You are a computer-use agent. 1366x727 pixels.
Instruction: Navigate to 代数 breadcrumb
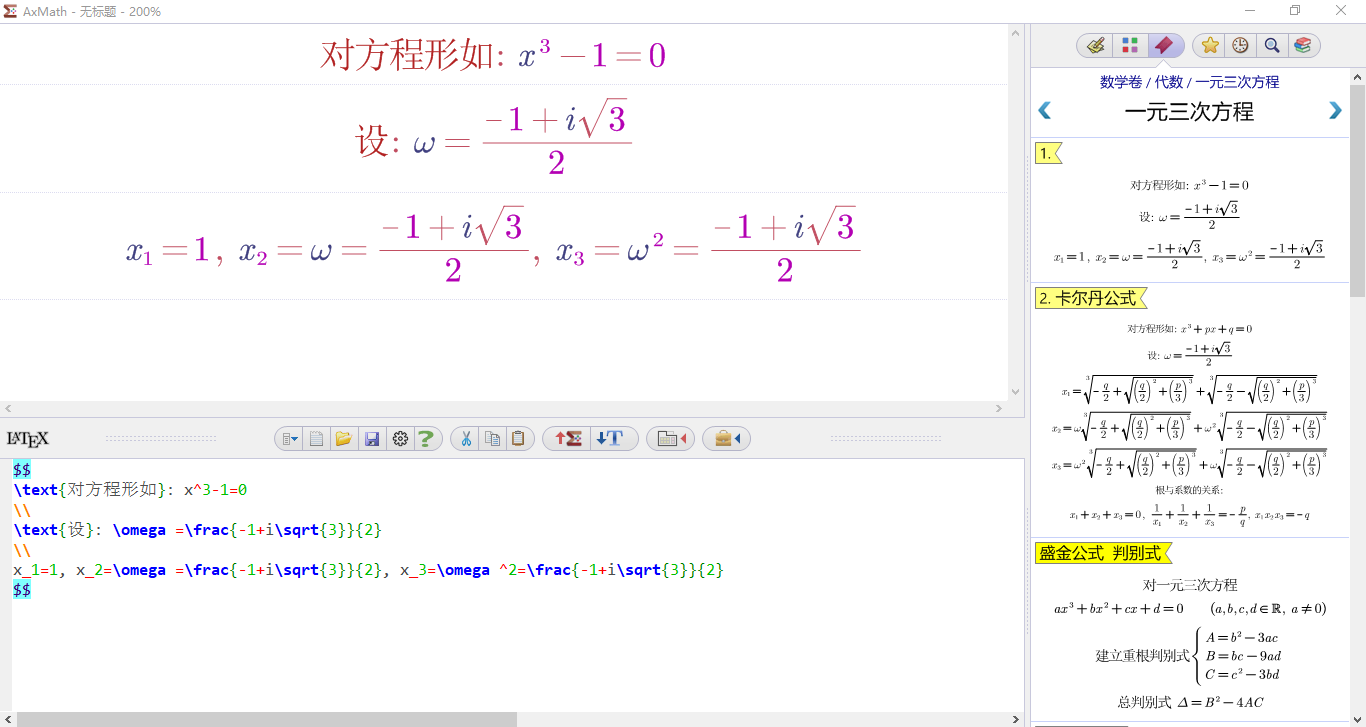coord(1169,82)
